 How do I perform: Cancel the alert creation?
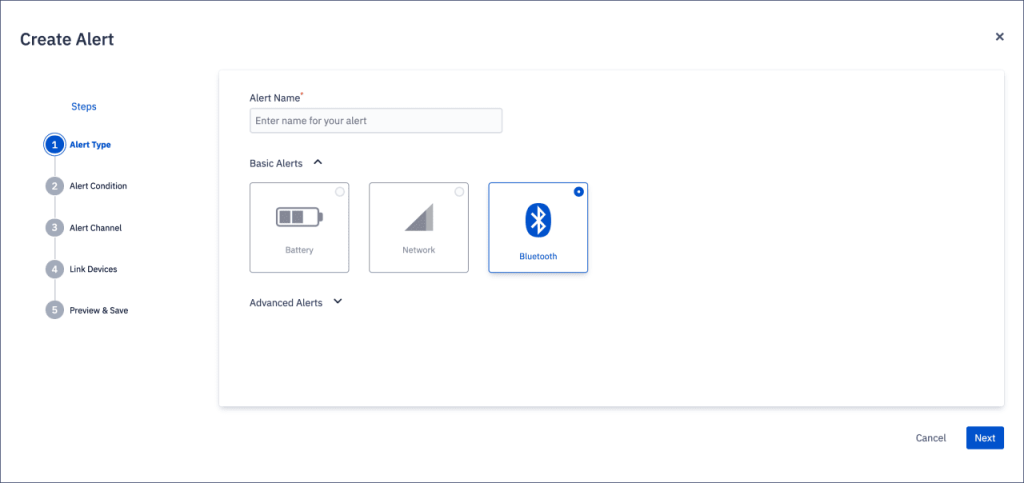click(930, 438)
